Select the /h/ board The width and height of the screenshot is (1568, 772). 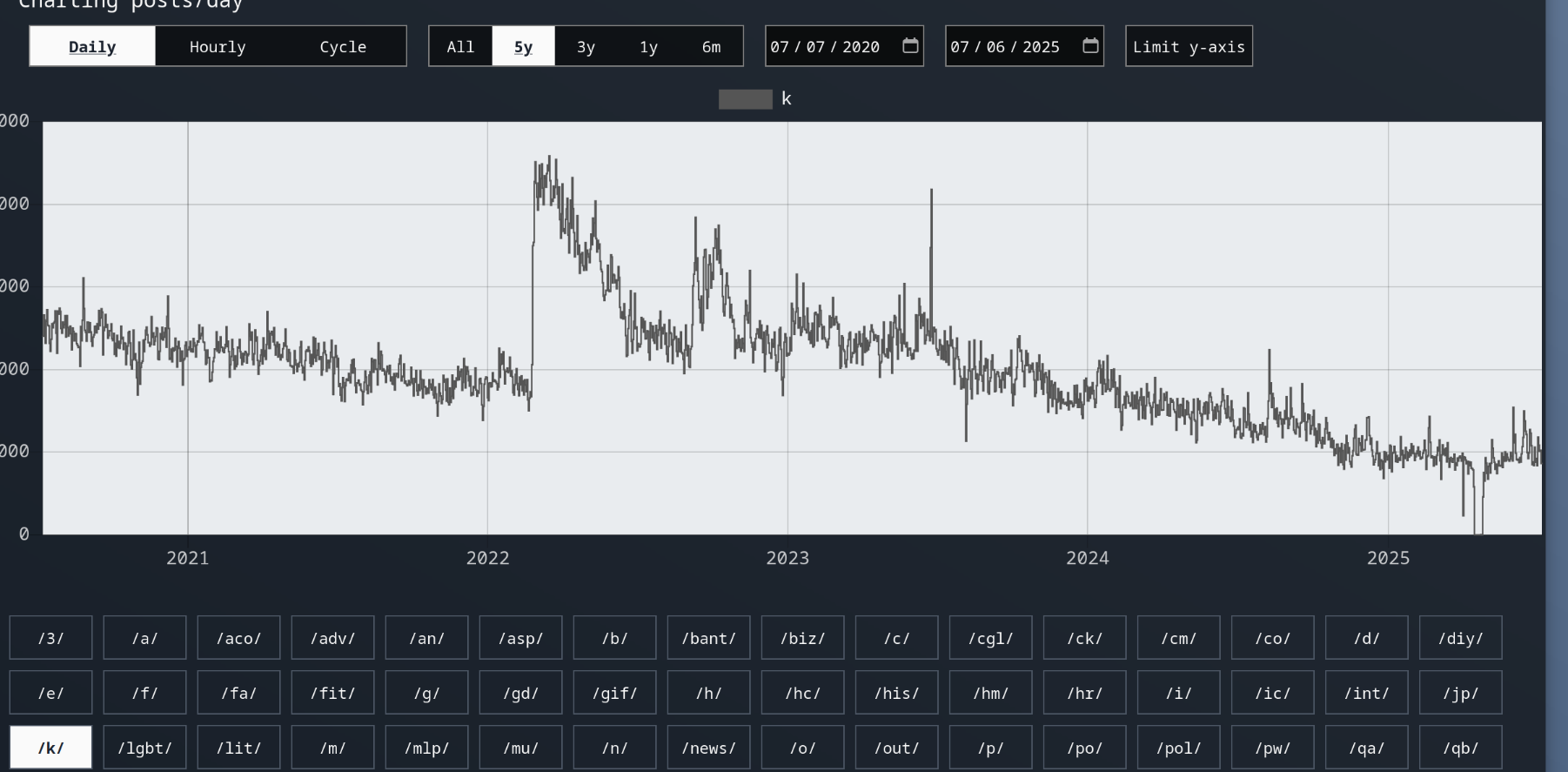(708, 693)
